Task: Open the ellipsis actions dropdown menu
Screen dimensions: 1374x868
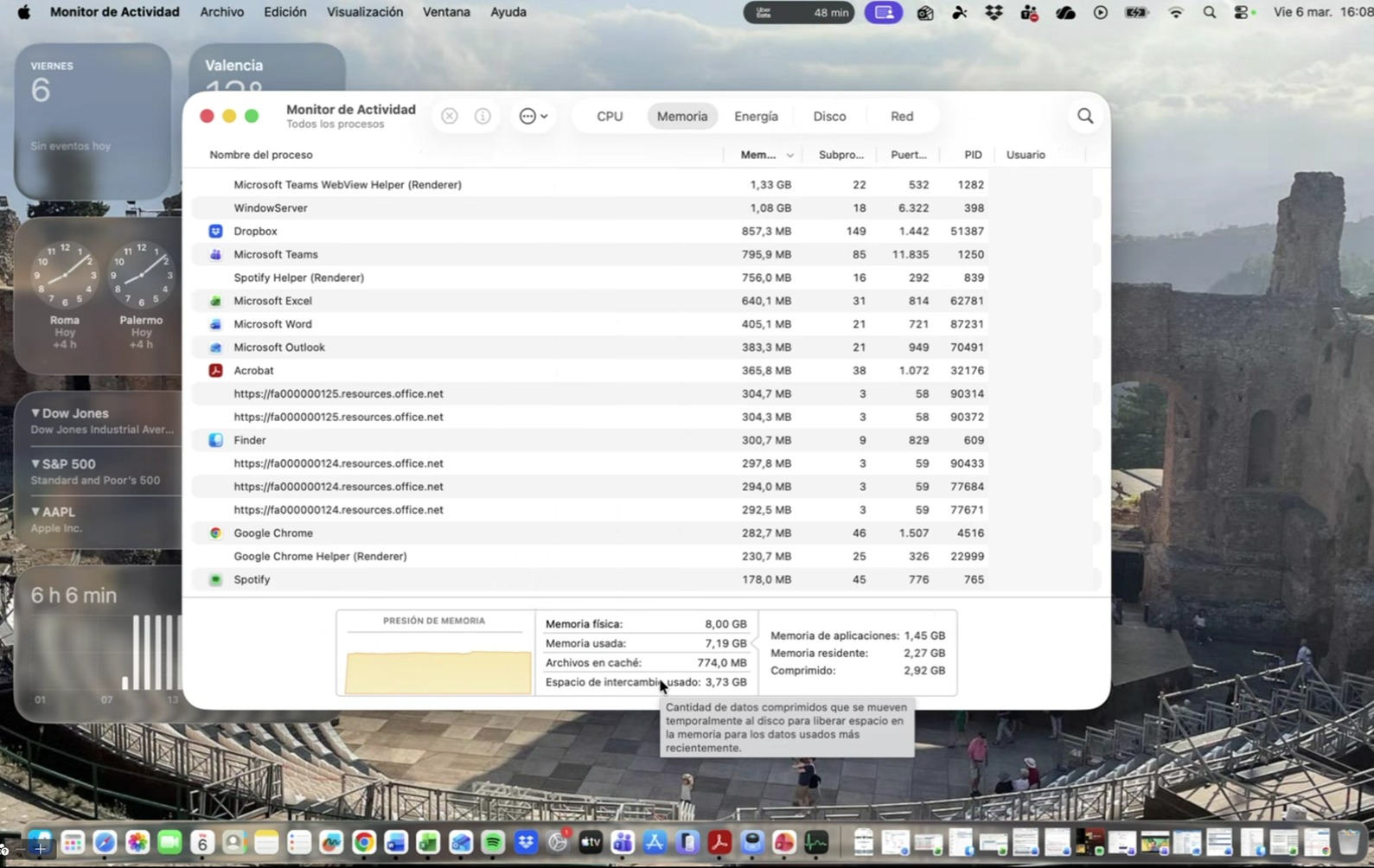Action: 533,116
